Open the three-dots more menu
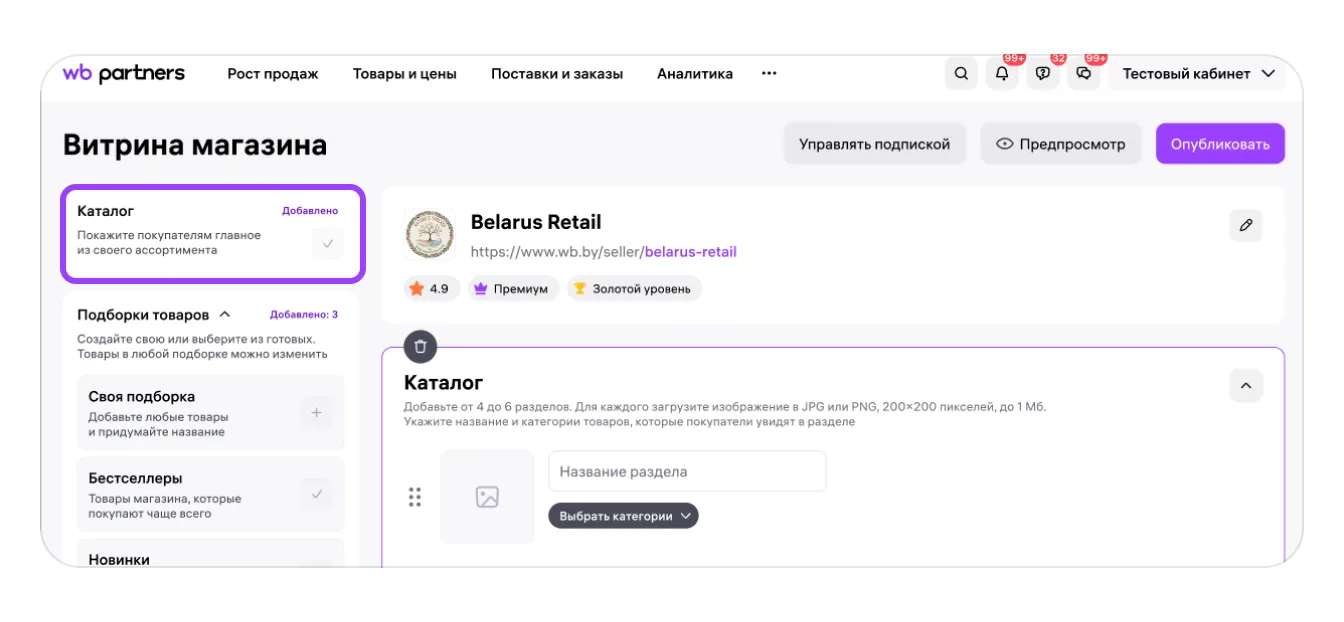This screenshot has width=1344, height=622. 769,73
